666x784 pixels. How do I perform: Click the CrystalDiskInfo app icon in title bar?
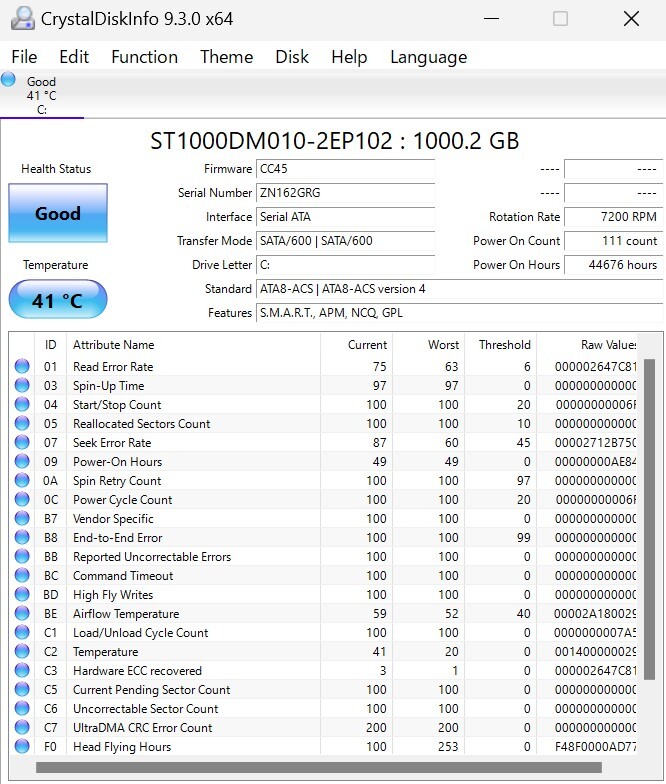pos(22,18)
